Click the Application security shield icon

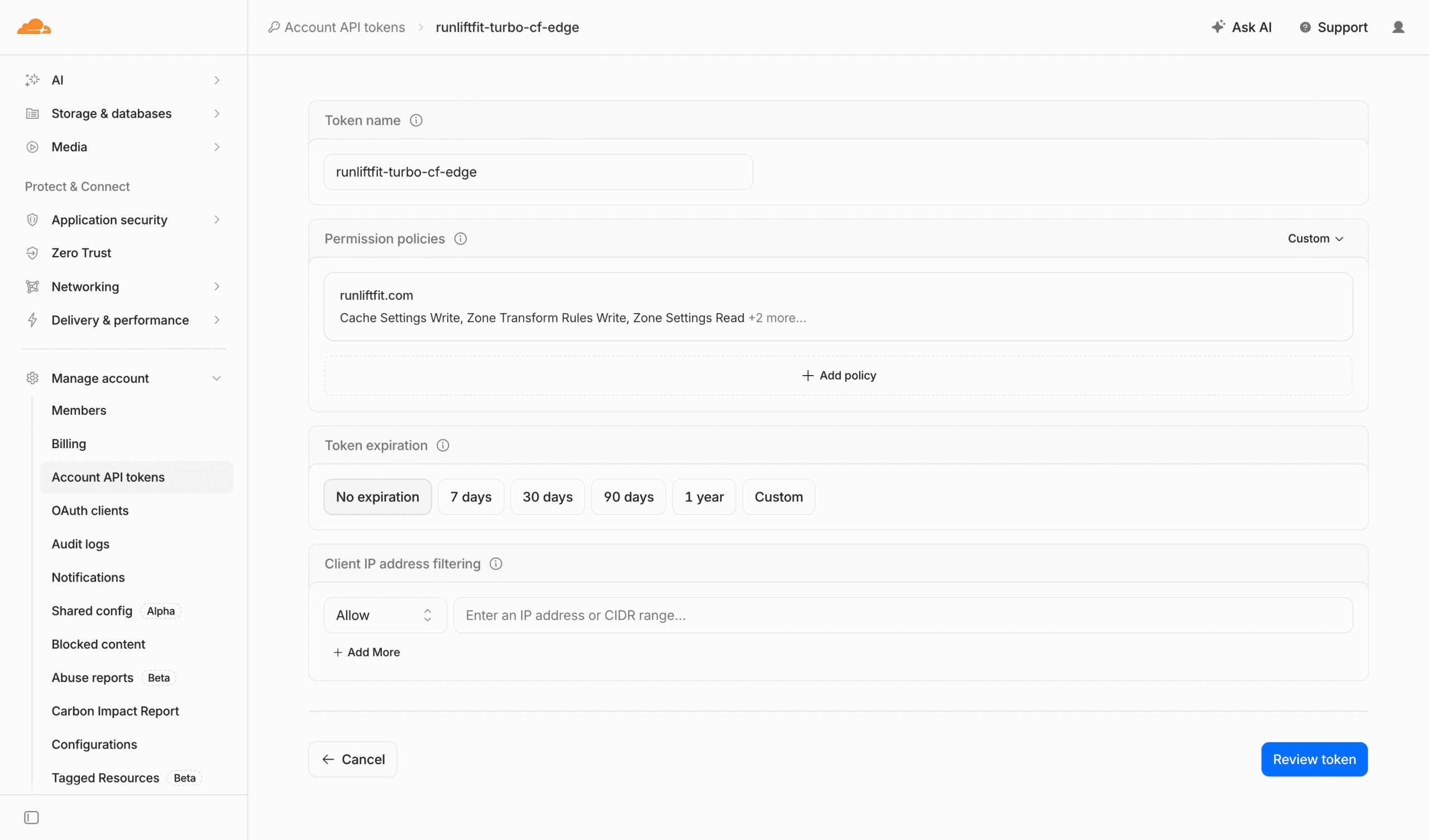pyautogui.click(x=32, y=219)
